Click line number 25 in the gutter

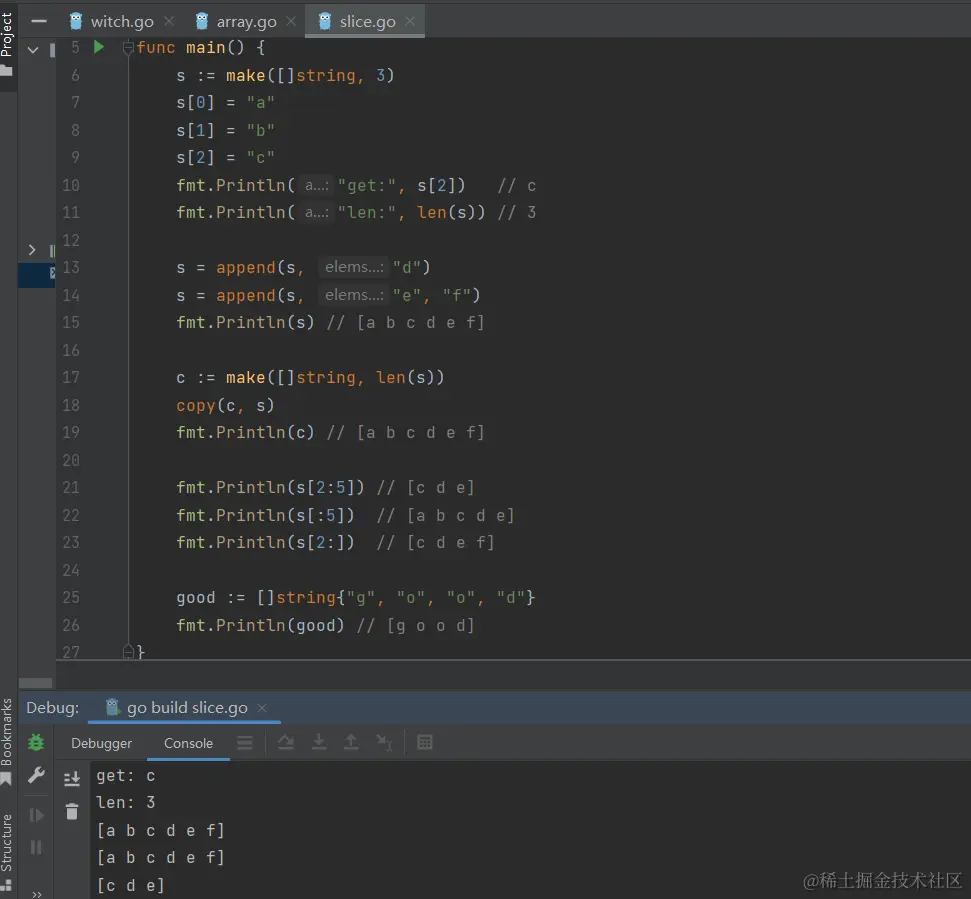[71, 597]
